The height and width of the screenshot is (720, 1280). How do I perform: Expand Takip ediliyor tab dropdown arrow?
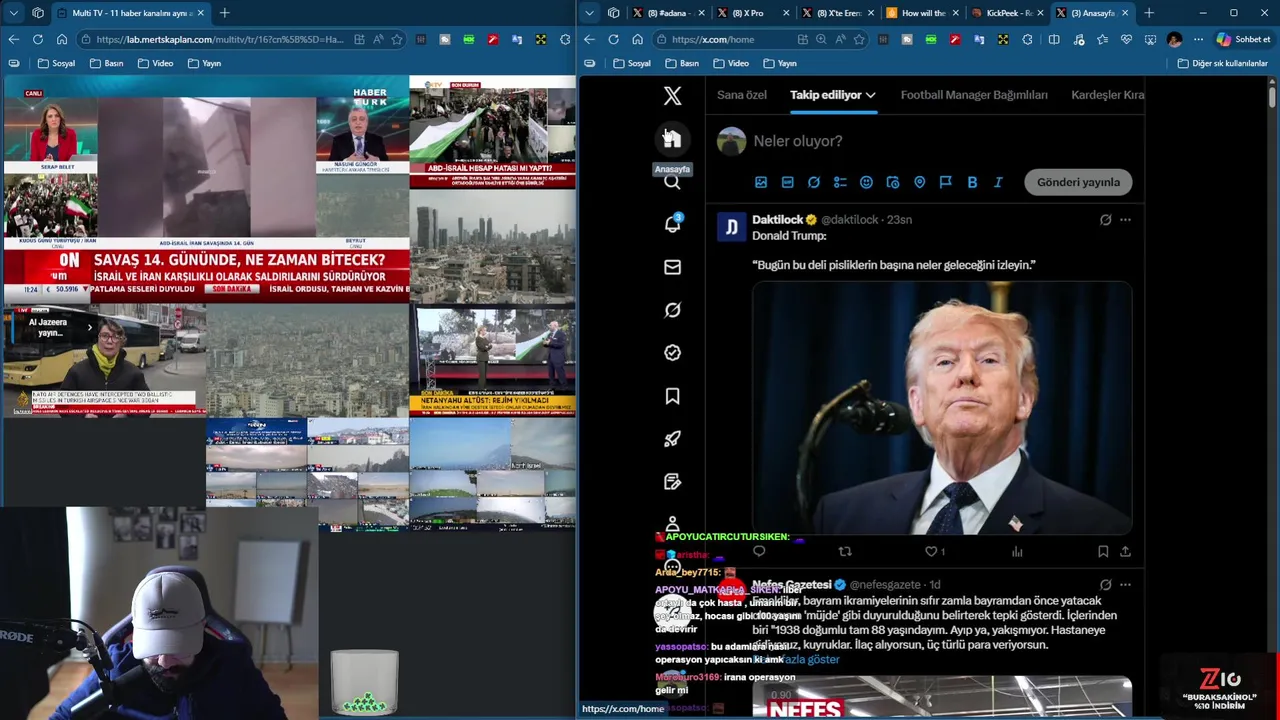coord(870,95)
